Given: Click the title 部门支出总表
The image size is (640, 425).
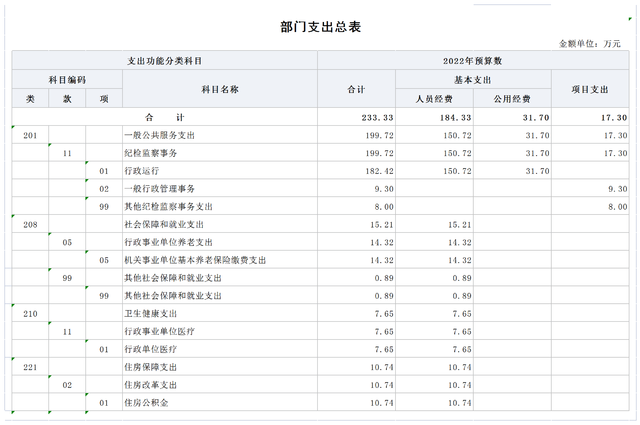Looking at the screenshot, I should pyautogui.click(x=320, y=27).
